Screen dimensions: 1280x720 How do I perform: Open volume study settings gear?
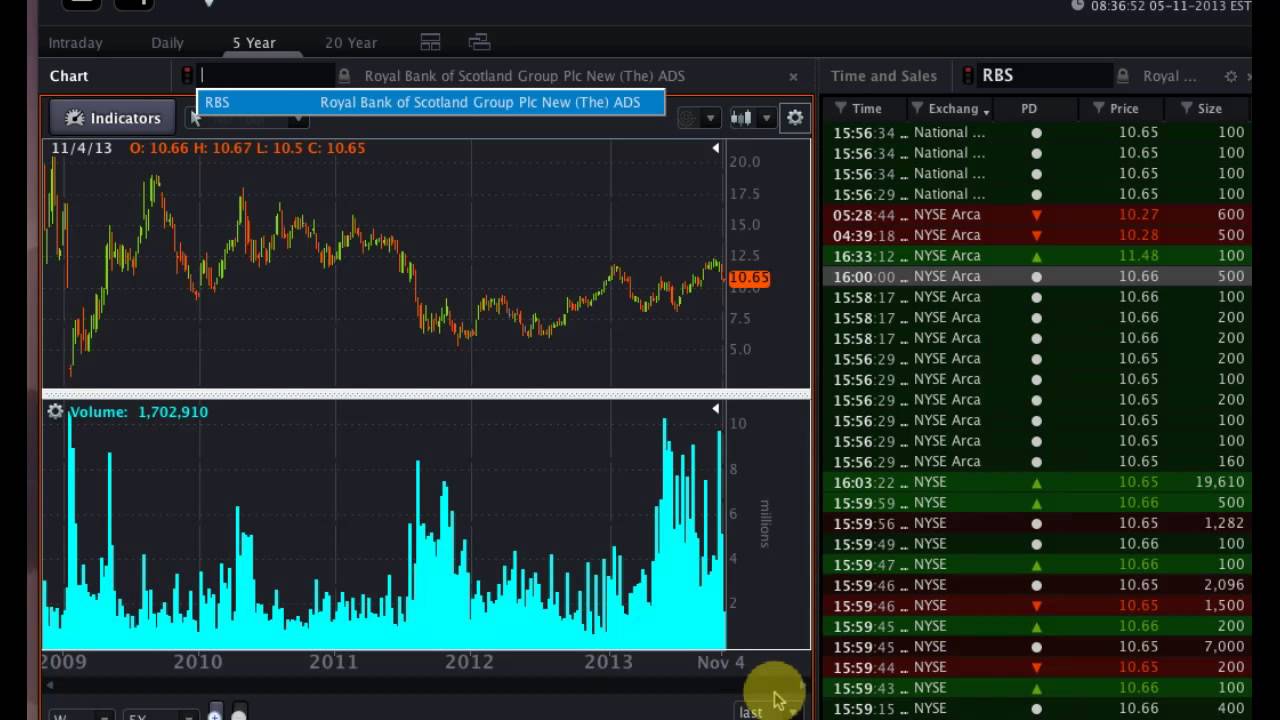55,411
